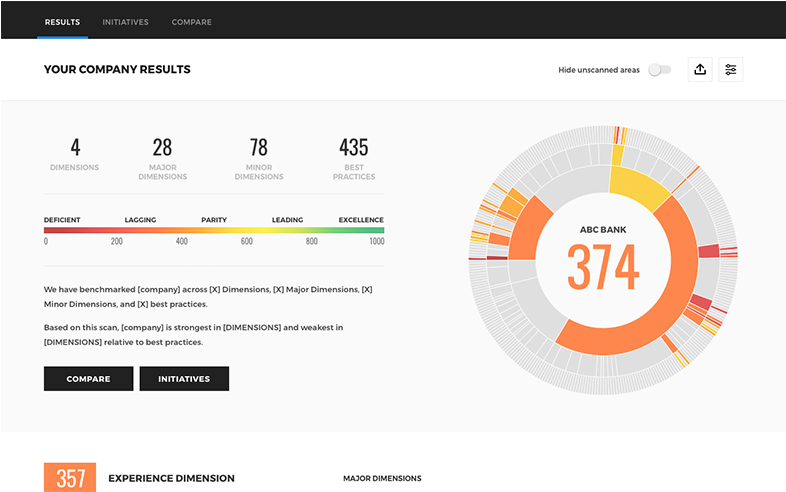Go to the Compare tab in top bar

coord(191,21)
